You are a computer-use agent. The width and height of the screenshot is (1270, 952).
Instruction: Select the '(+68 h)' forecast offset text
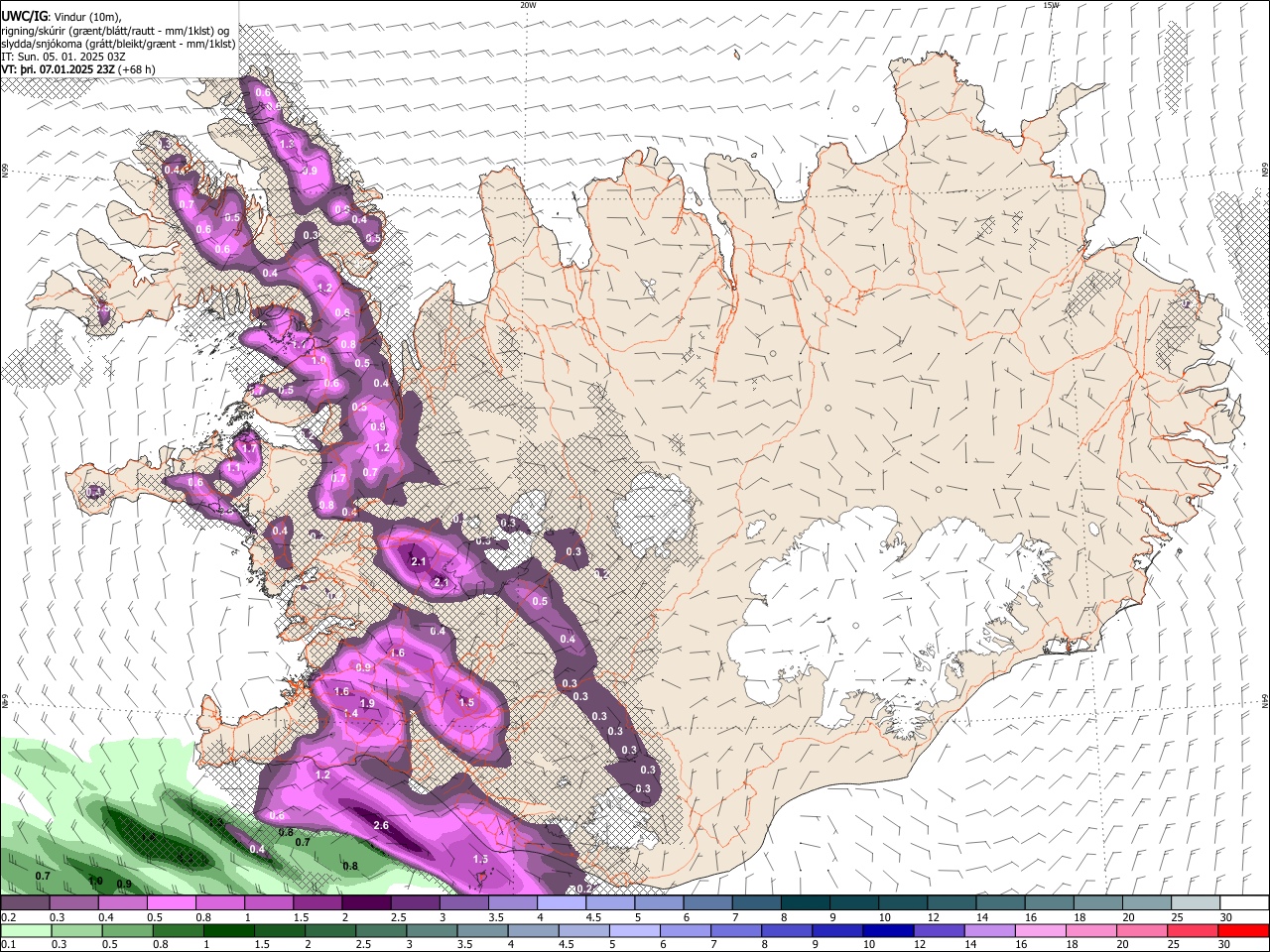137,69
